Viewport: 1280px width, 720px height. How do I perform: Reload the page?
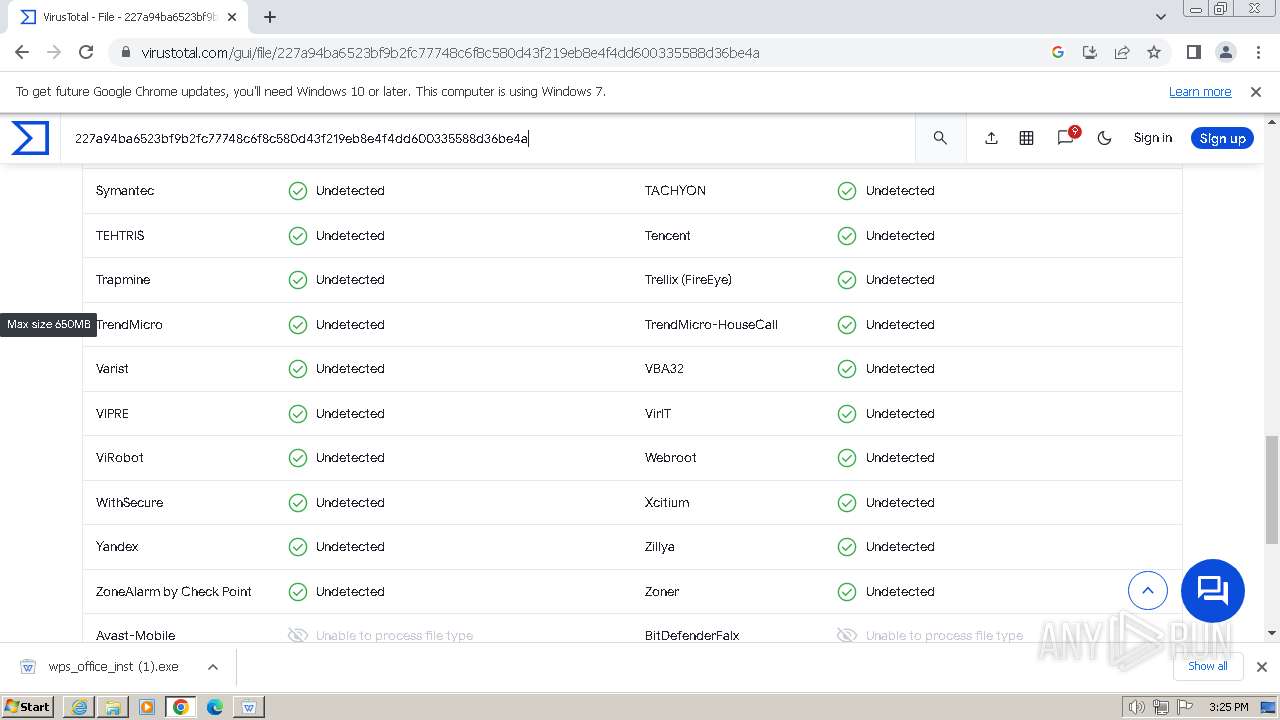[x=86, y=52]
